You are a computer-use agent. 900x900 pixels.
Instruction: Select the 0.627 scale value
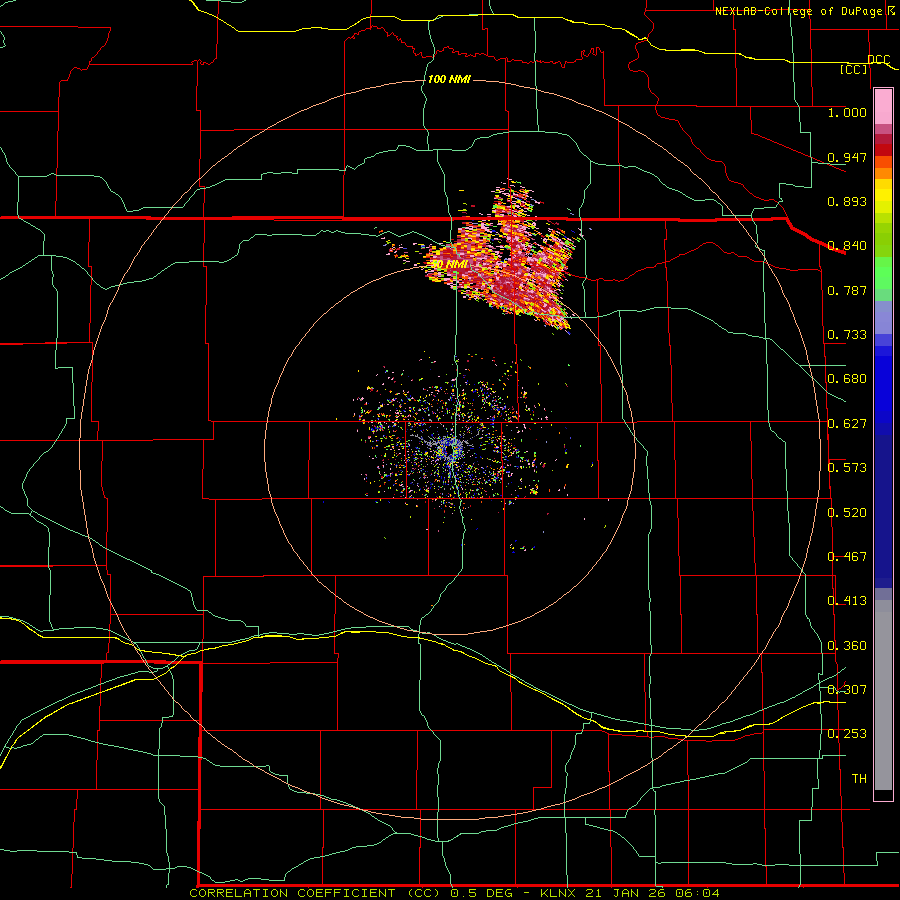(x=847, y=424)
